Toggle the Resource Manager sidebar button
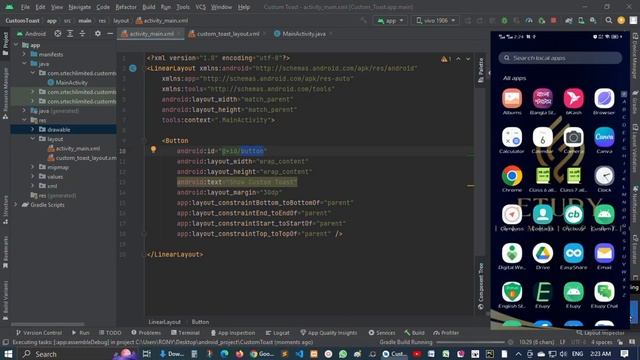This screenshot has height=360, width=640. point(5,93)
